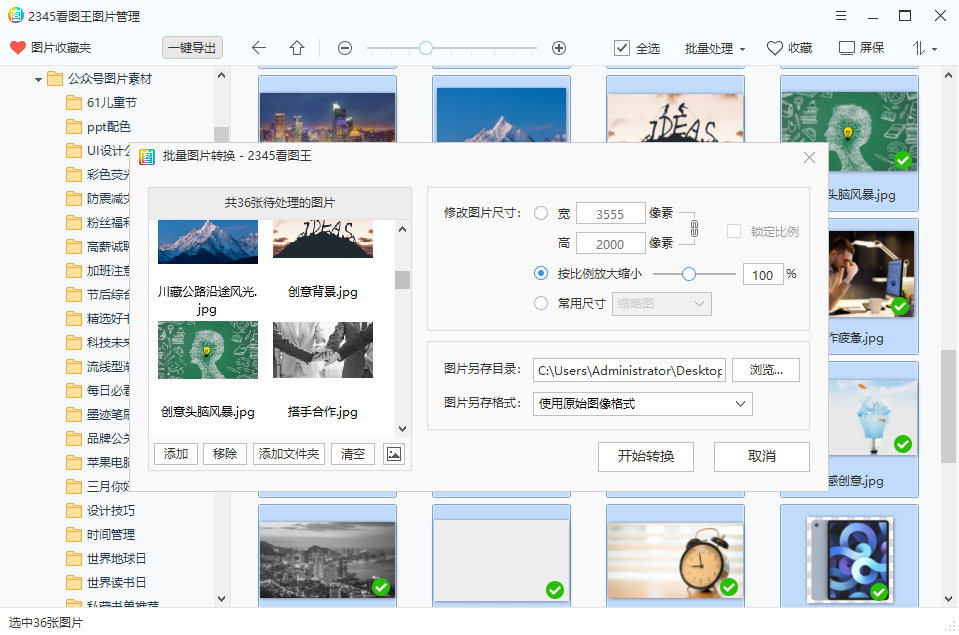Uncheck the 全选 checkbox
959x635 pixels.
(621, 47)
